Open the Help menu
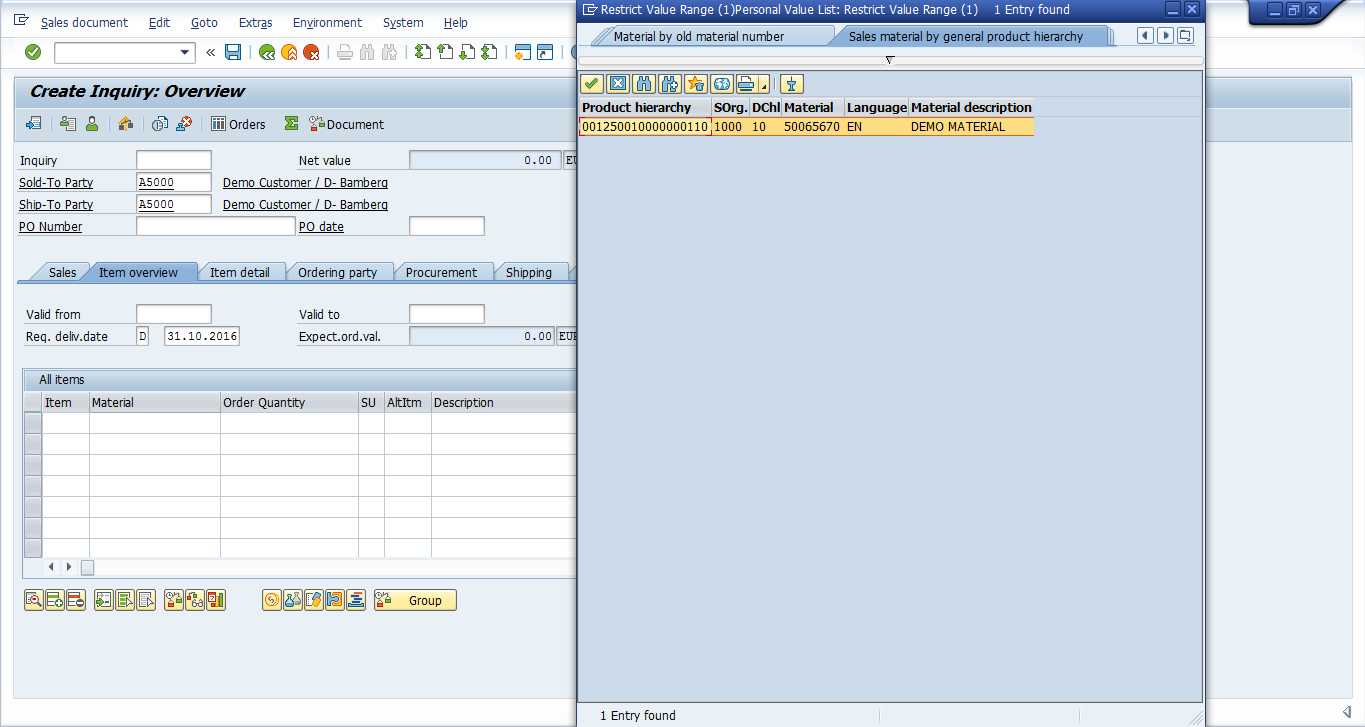1365x727 pixels. click(x=455, y=22)
